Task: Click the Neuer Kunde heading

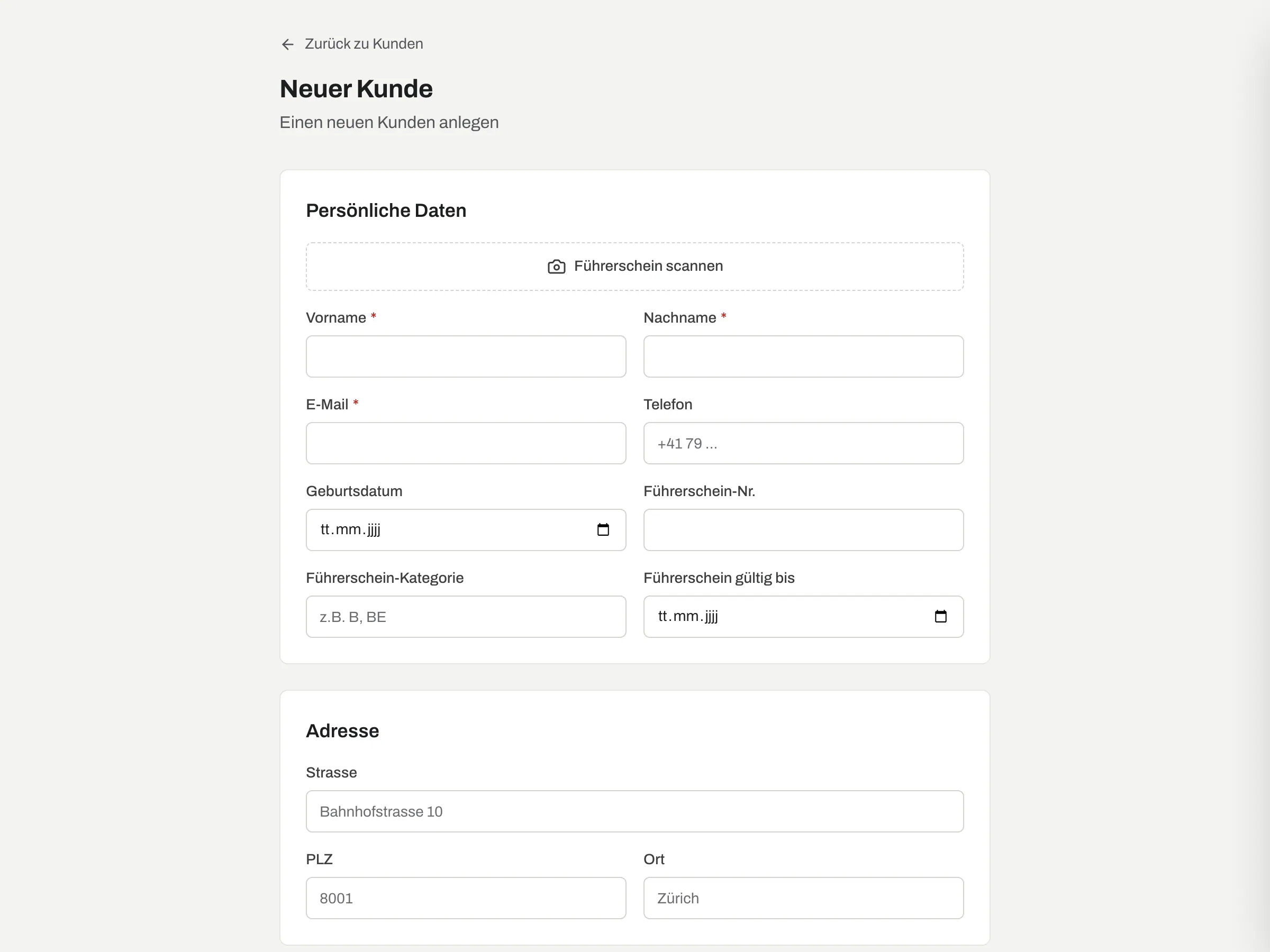Action: tap(356, 89)
